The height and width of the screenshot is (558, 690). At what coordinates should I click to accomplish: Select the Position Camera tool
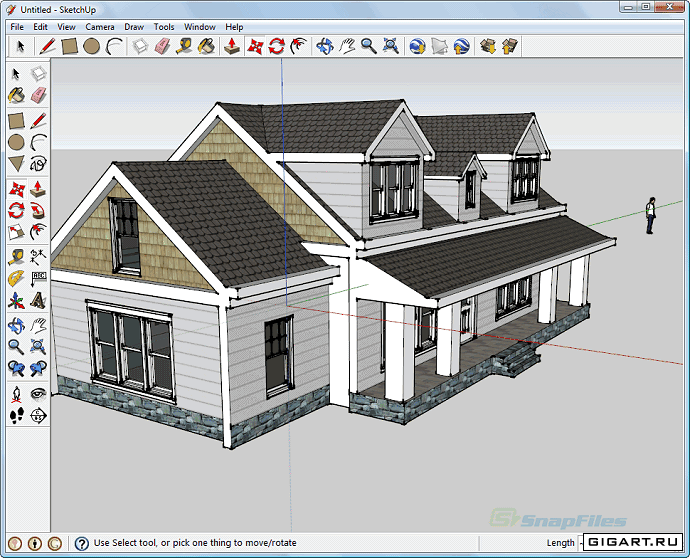16,394
